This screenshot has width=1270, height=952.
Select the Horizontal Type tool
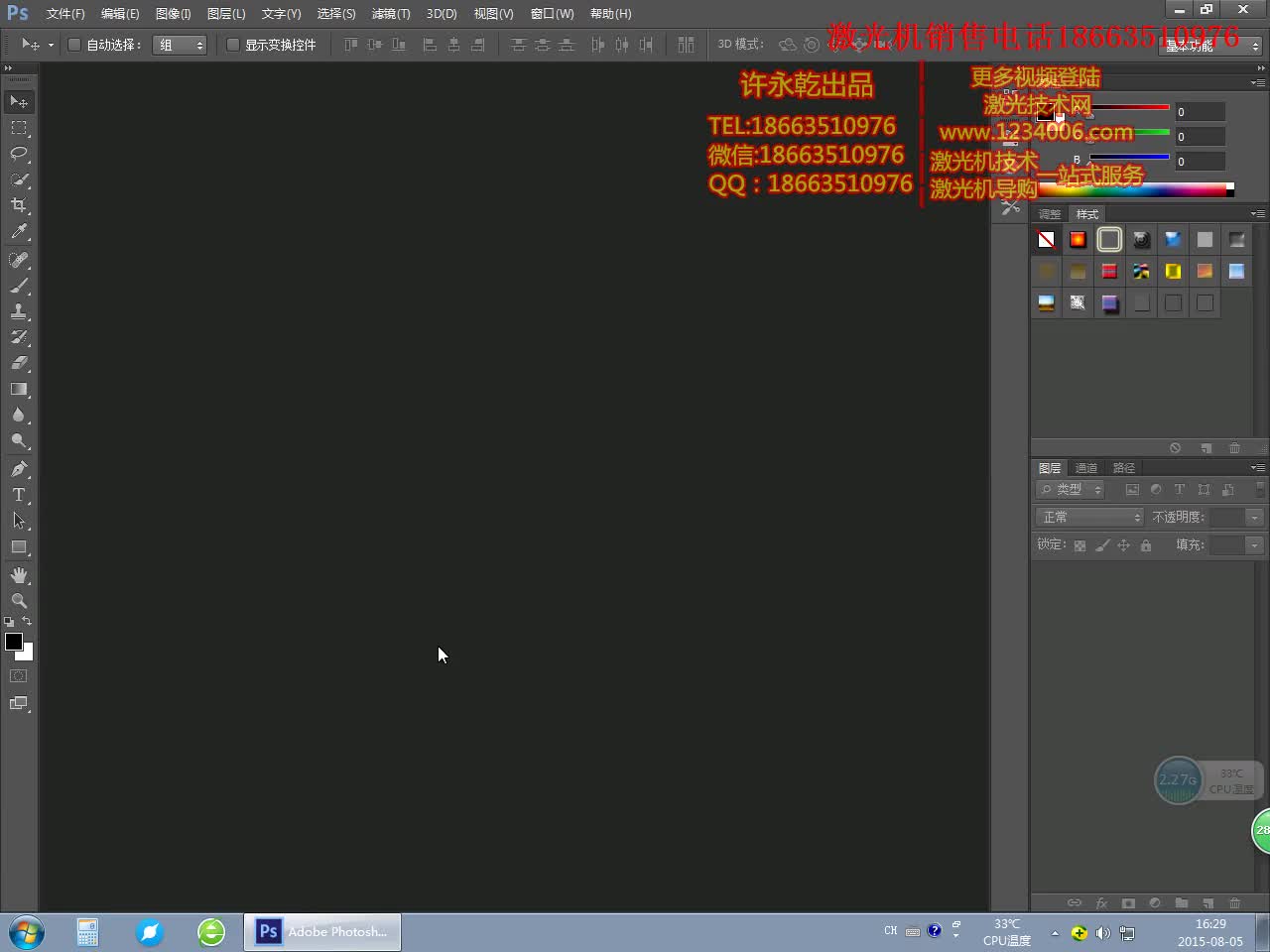tap(19, 495)
